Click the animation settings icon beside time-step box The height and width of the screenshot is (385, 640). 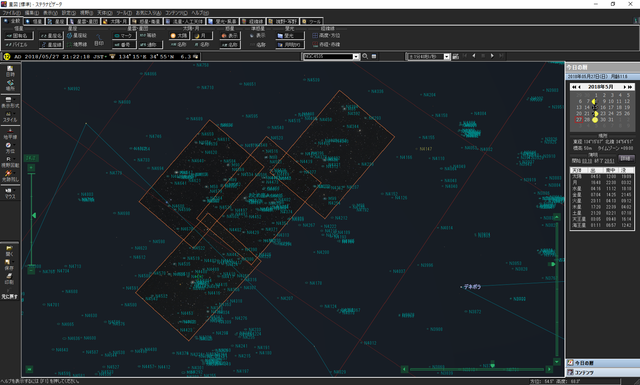pos(456,56)
